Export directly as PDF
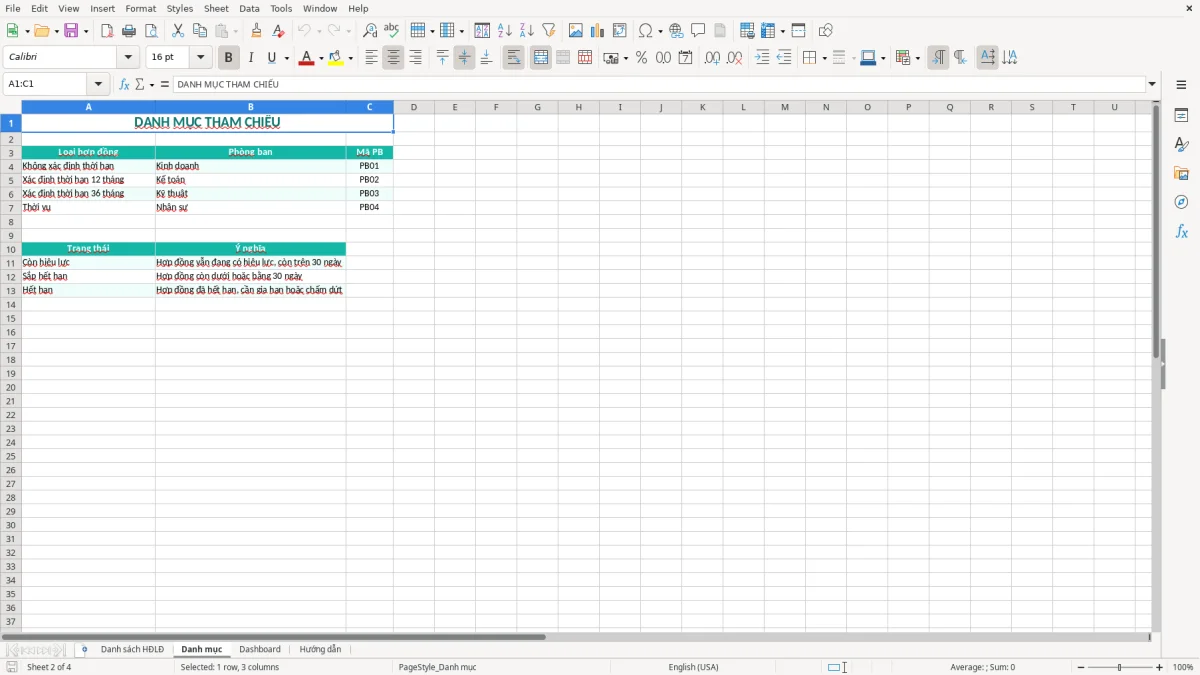This screenshot has height=675, width=1200. 107,31
